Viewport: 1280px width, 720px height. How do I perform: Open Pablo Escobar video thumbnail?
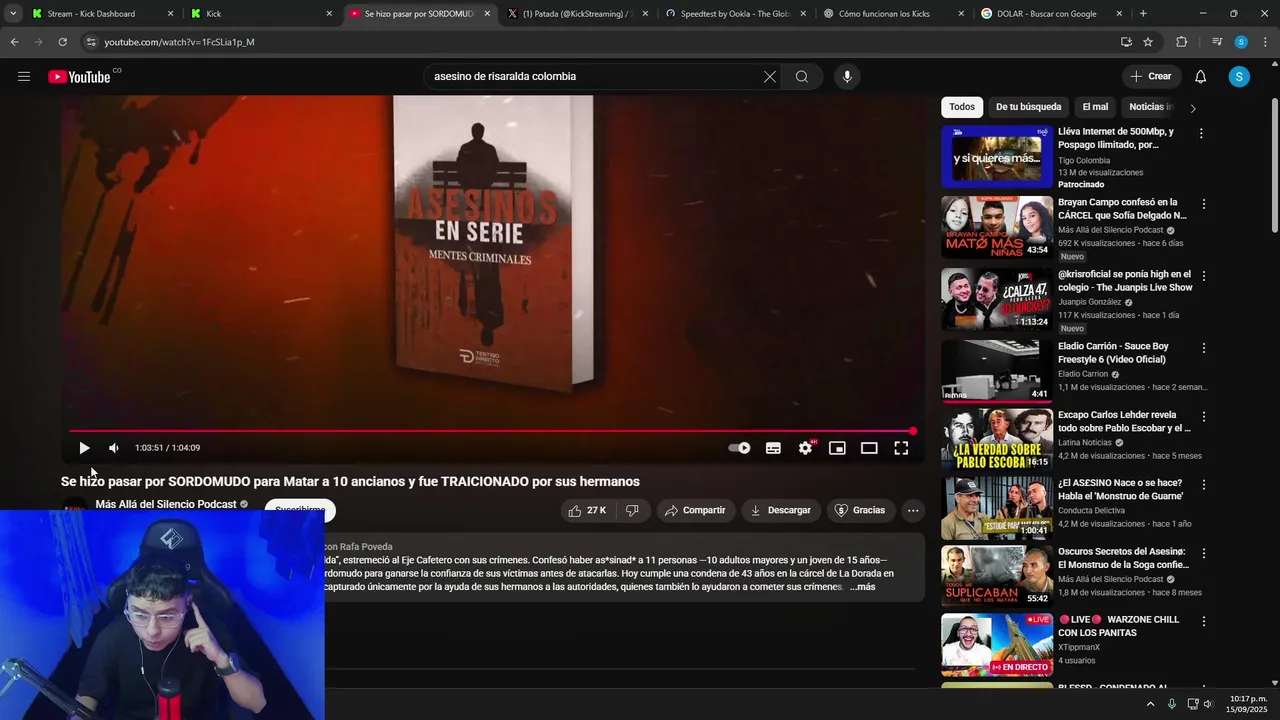(x=997, y=439)
